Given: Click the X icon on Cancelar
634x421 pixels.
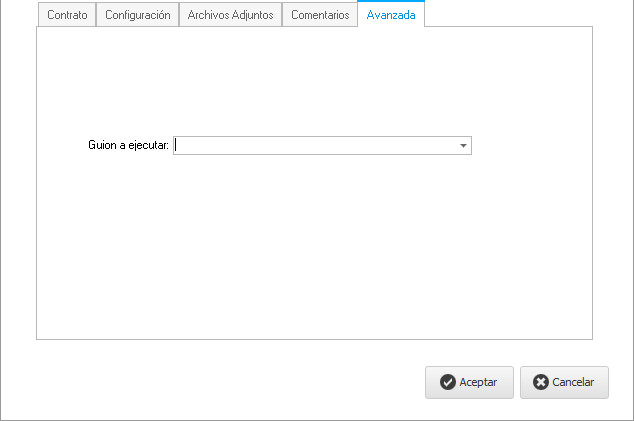Looking at the screenshot, I should point(541,382).
